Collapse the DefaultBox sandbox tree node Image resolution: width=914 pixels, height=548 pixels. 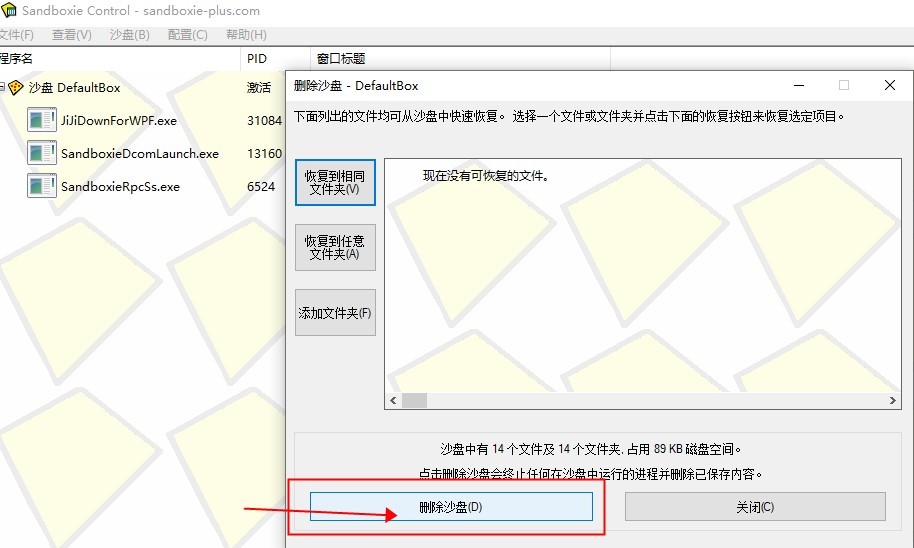pyautogui.click(x=2, y=88)
